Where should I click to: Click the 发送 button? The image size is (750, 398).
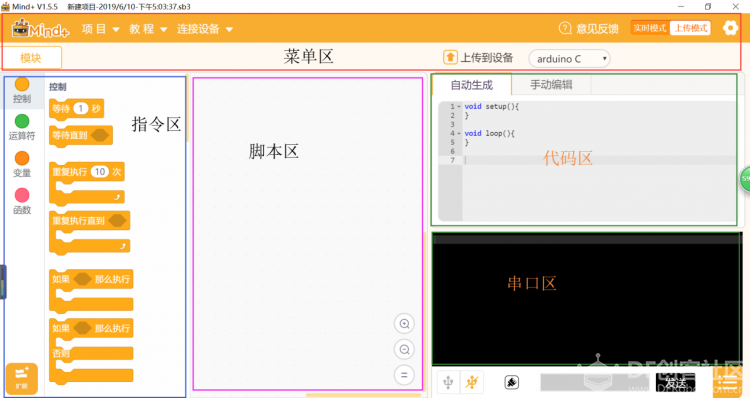(675, 383)
